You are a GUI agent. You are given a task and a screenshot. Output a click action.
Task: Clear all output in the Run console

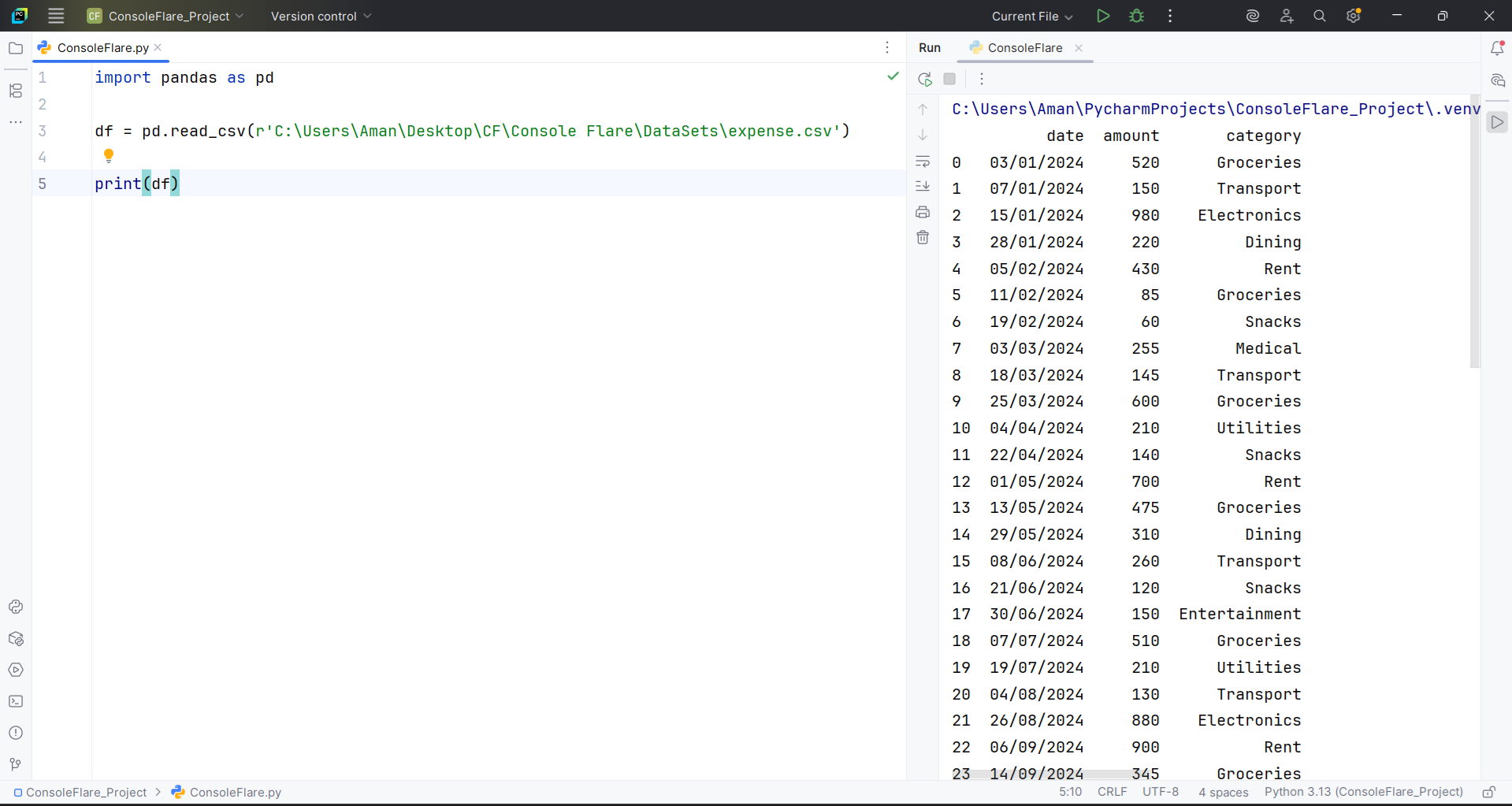(x=923, y=237)
